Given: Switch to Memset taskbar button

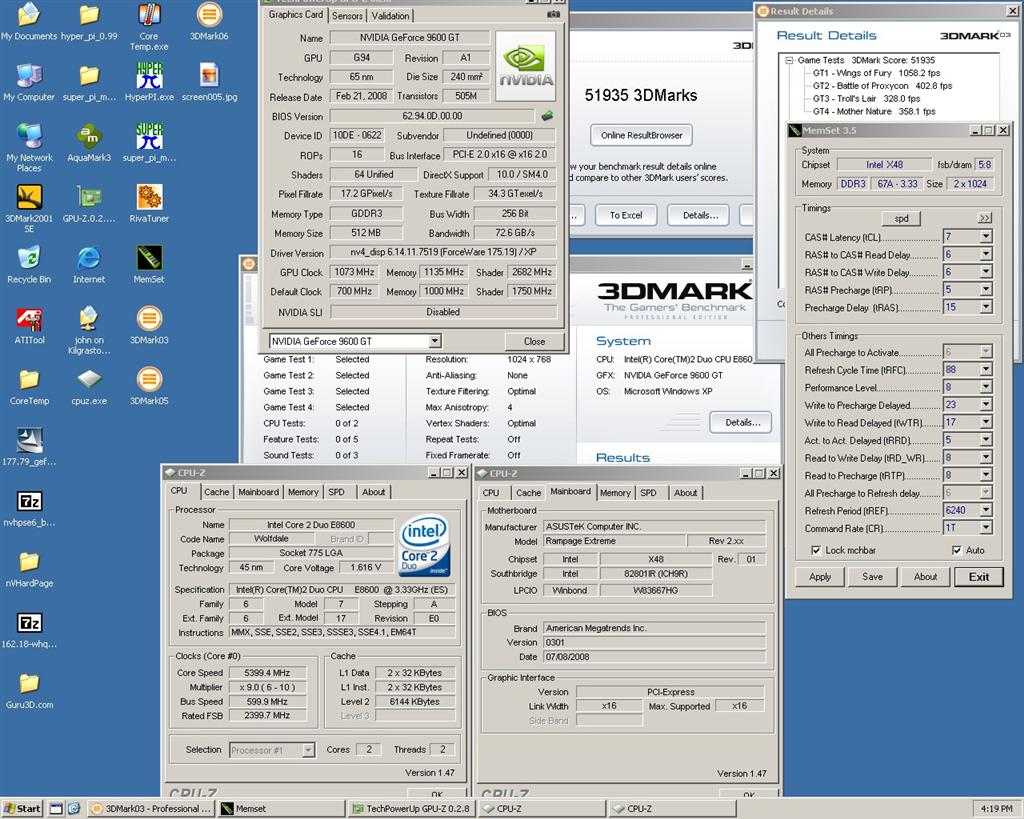Looking at the screenshot, I should pyautogui.click(x=282, y=809).
